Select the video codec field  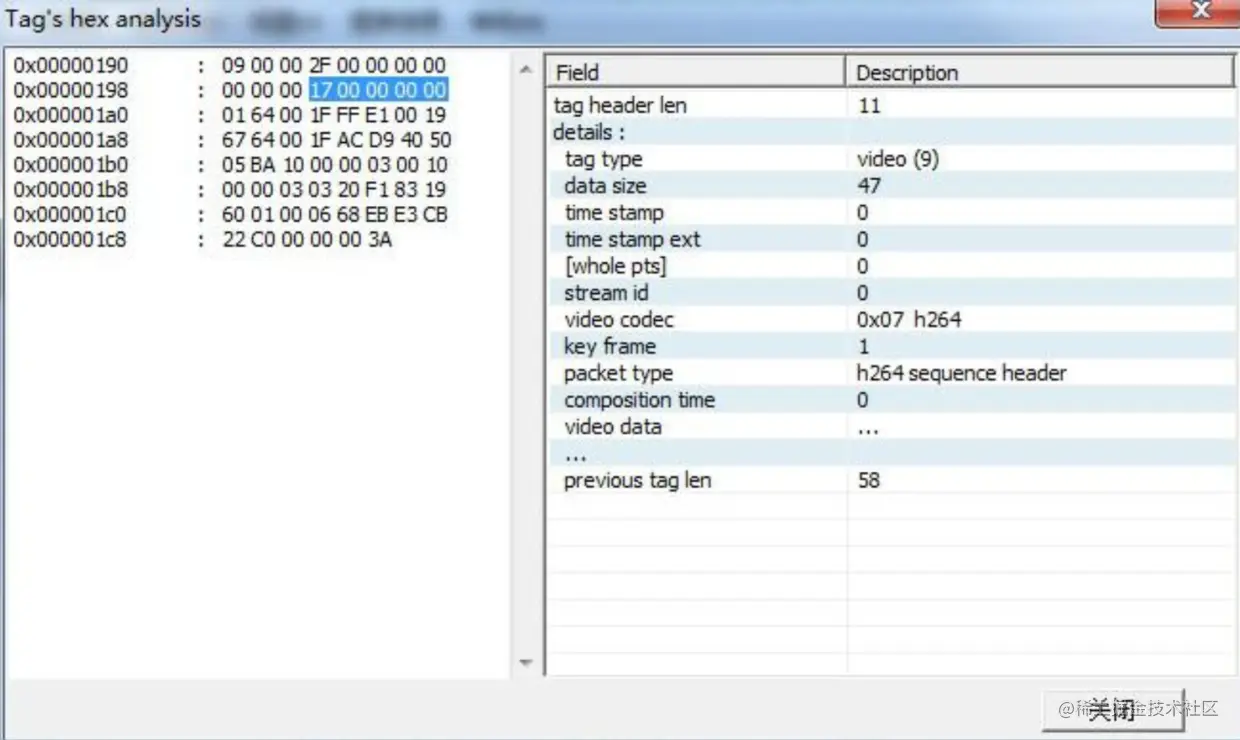point(619,320)
